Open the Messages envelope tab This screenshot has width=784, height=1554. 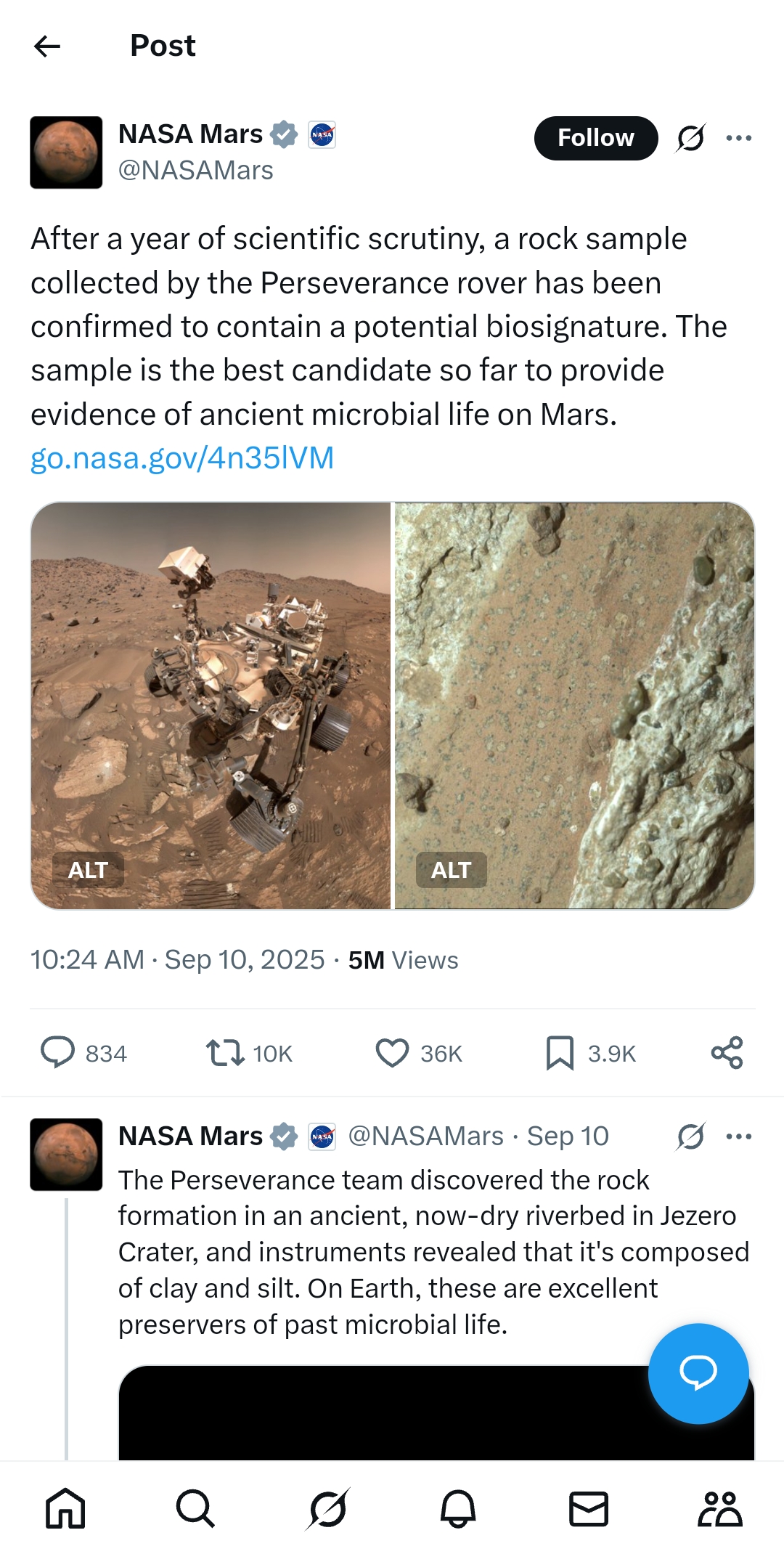[588, 1509]
